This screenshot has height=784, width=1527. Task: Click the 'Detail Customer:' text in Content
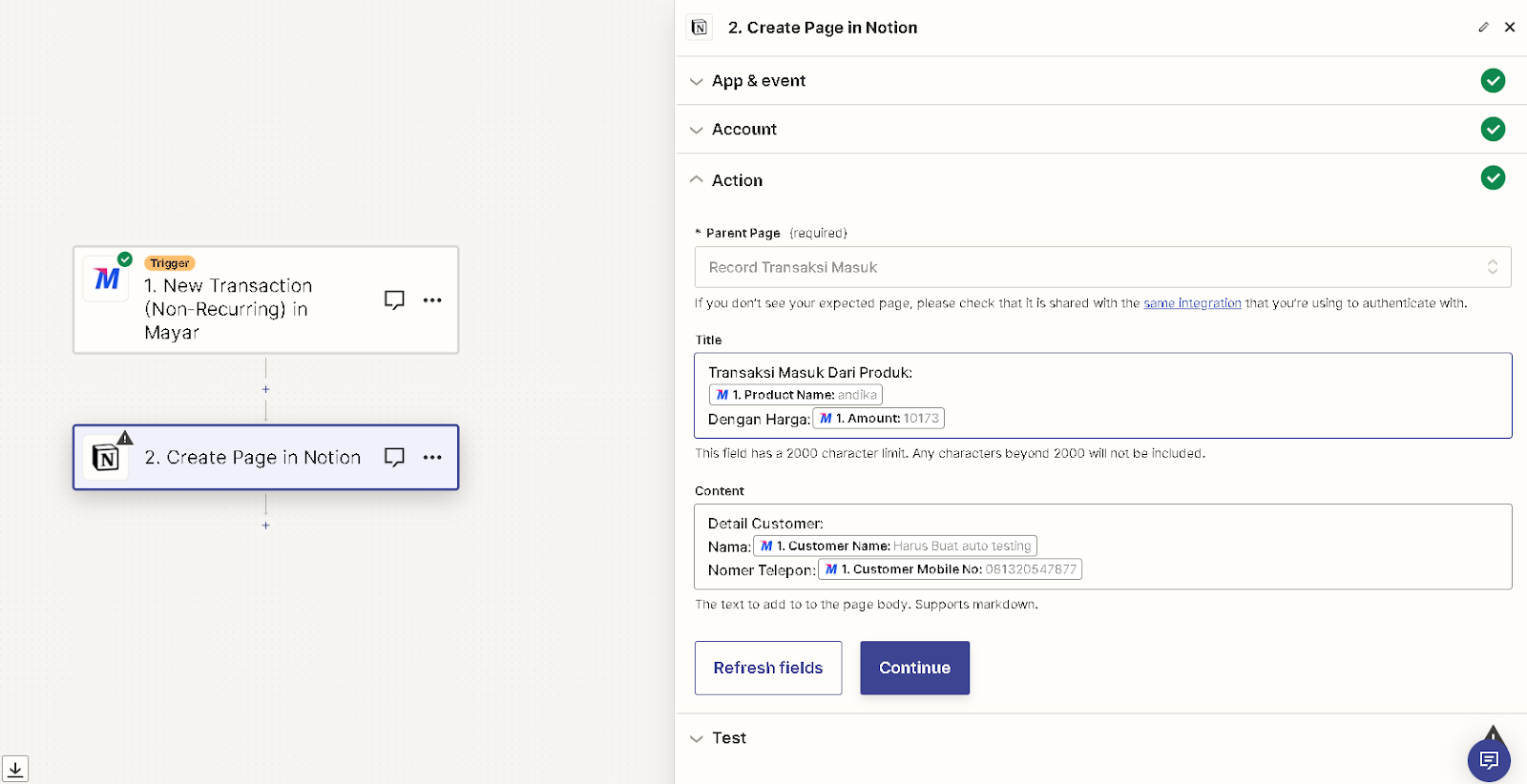(765, 524)
